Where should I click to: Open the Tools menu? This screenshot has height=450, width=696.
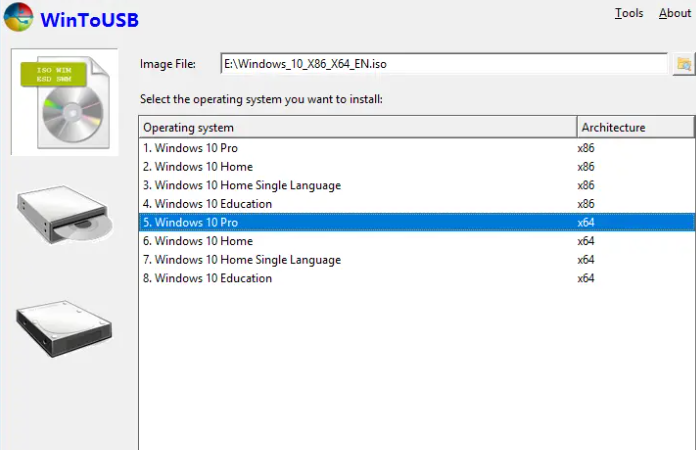pyautogui.click(x=629, y=13)
